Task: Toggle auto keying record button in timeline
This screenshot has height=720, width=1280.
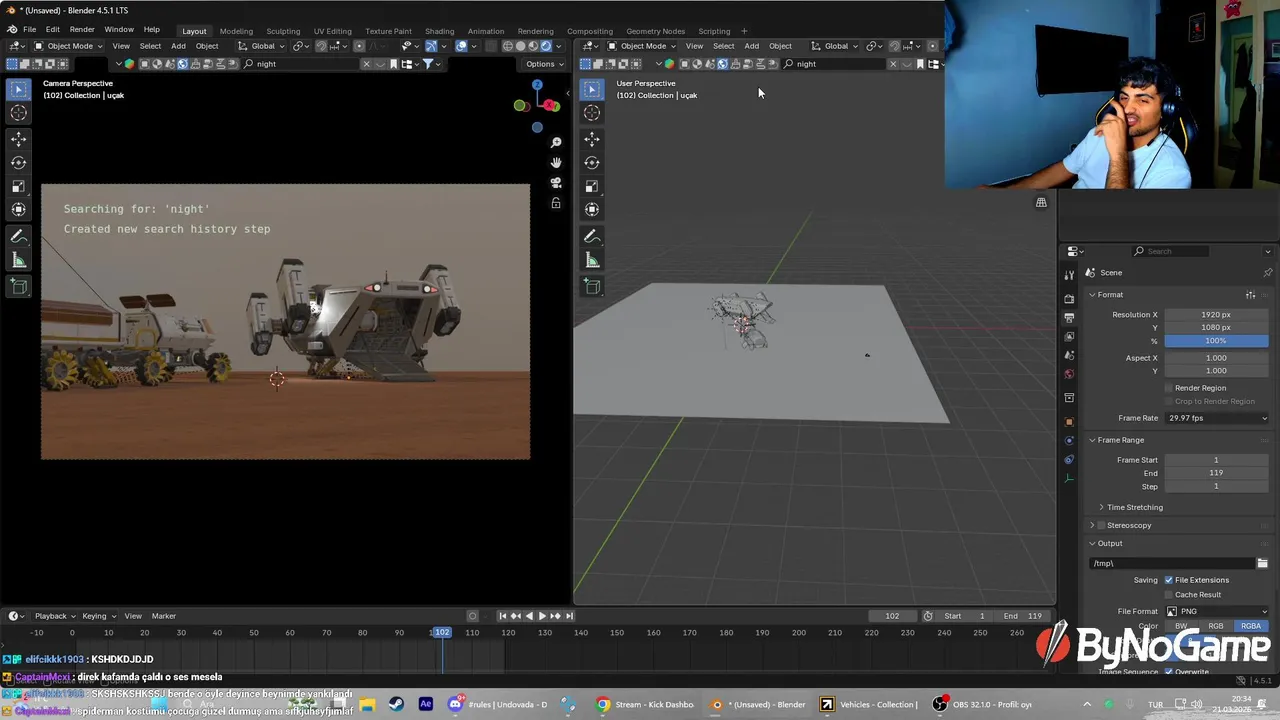Action: (x=473, y=616)
